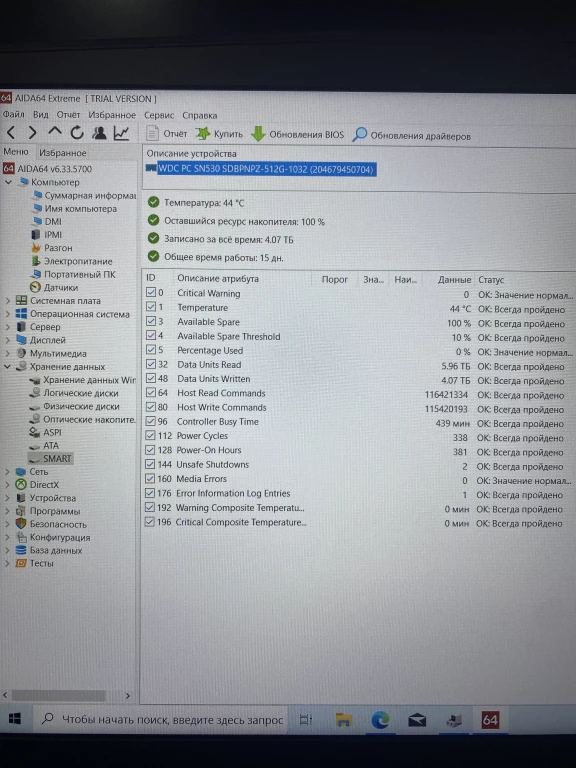Viewport: 576px width, 768px height.
Task: Open the ATA tree item
Action: coord(44,445)
